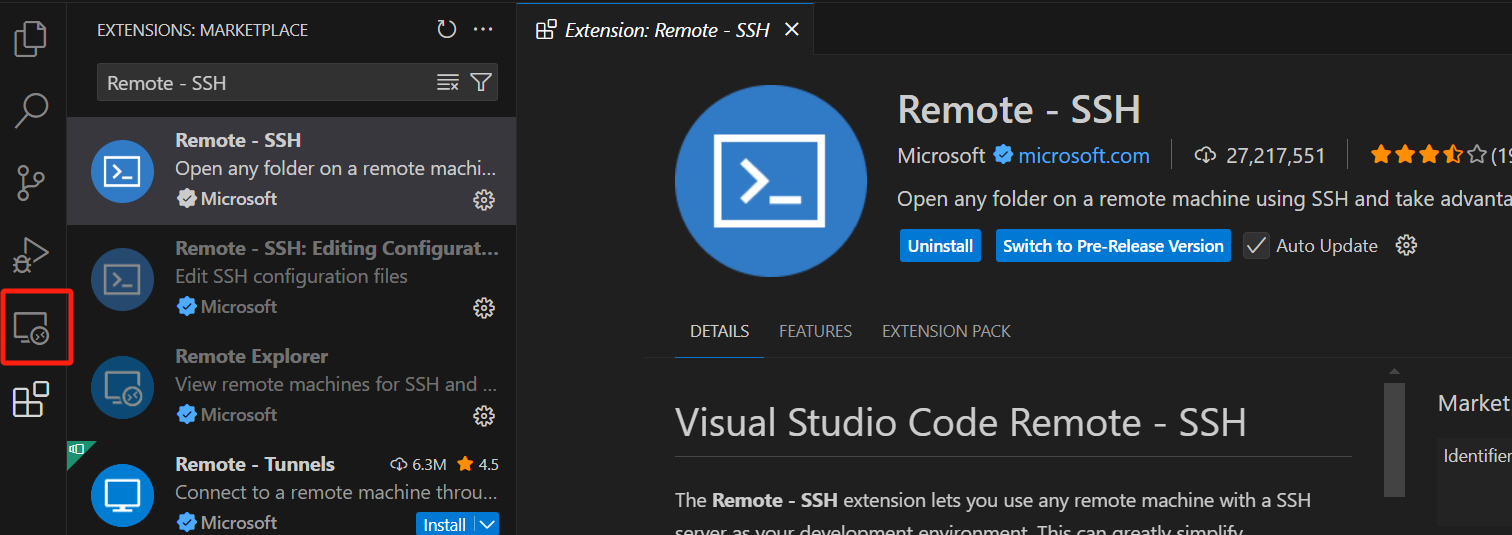1512x535 pixels.
Task: Open the Search view in activity bar
Action: click(x=31, y=110)
